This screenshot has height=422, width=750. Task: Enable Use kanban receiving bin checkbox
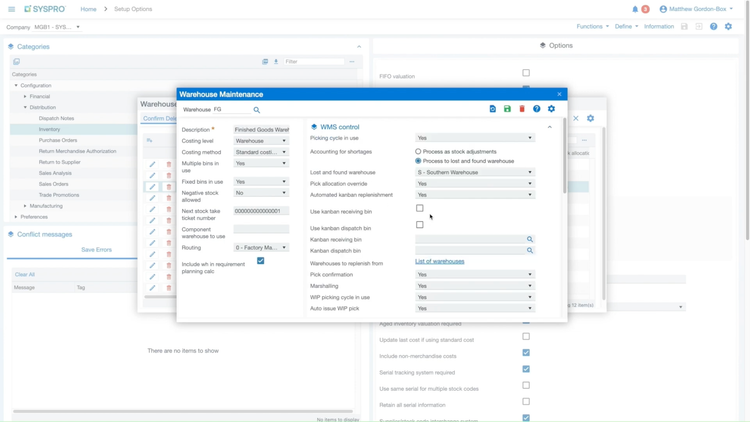[x=419, y=208]
